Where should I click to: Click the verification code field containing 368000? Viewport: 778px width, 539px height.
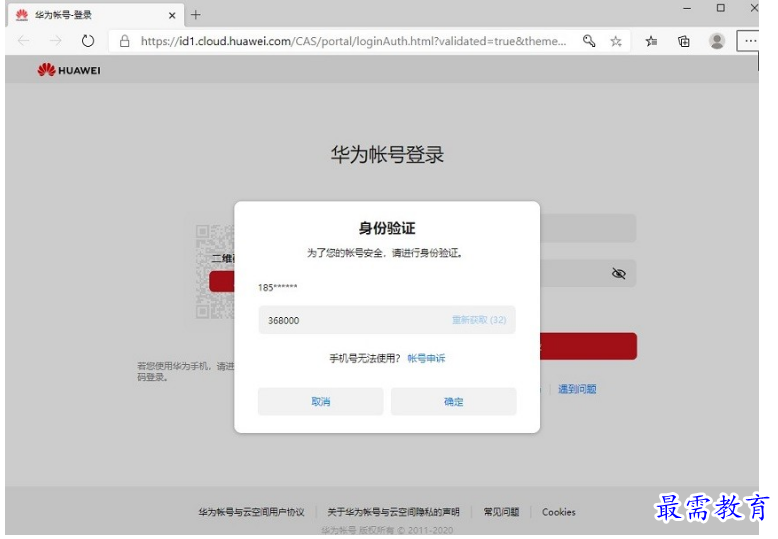pyautogui.click(x=387, y=320)
